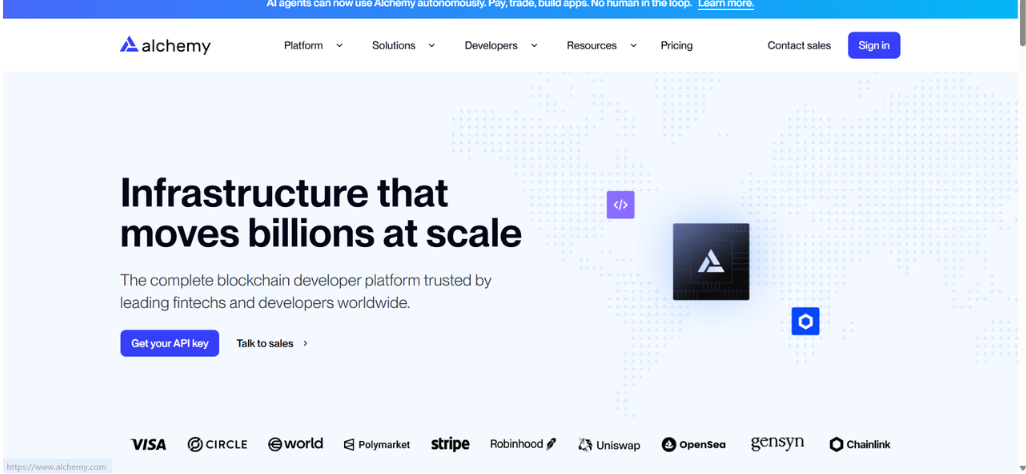Click the OpenSea logo
The height and width of the screenshot is (474, 1026).
[694, 445]
